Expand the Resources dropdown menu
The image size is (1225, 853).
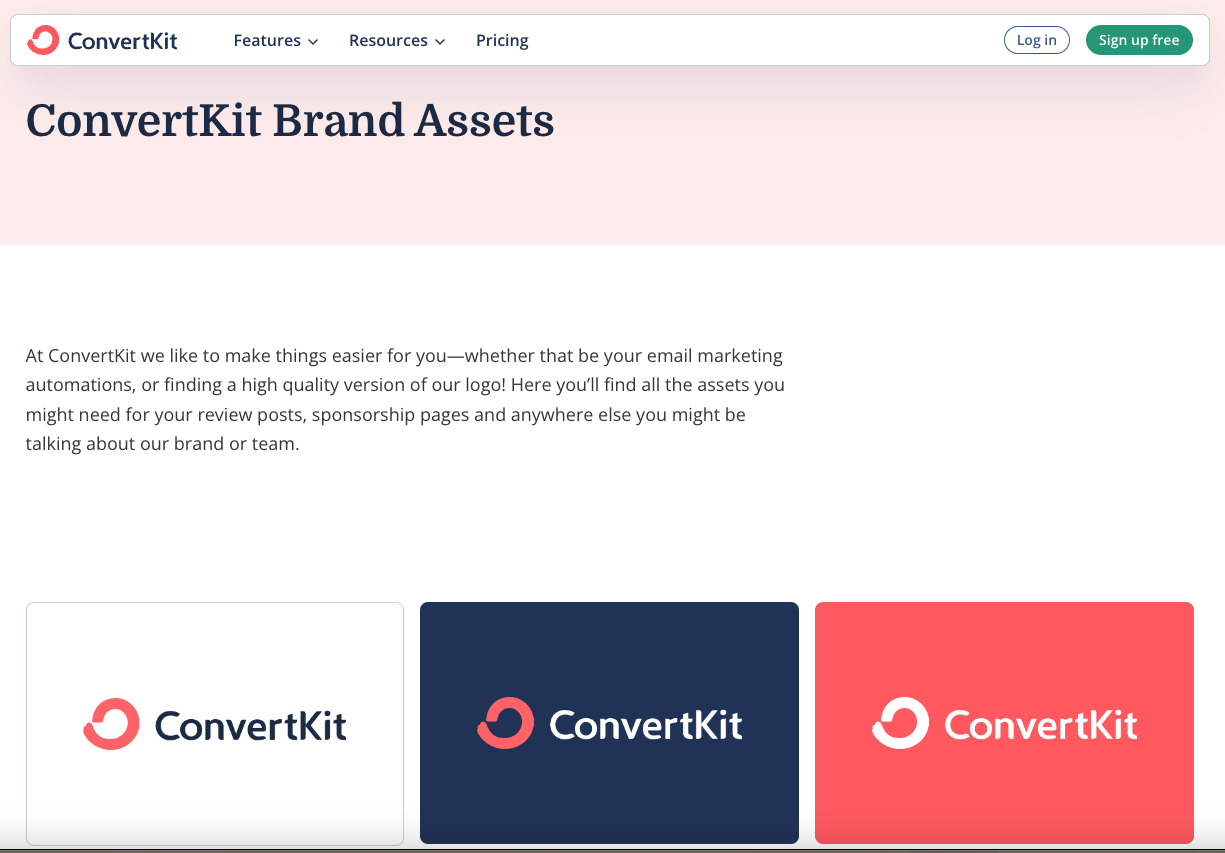(x=397, y=40)
